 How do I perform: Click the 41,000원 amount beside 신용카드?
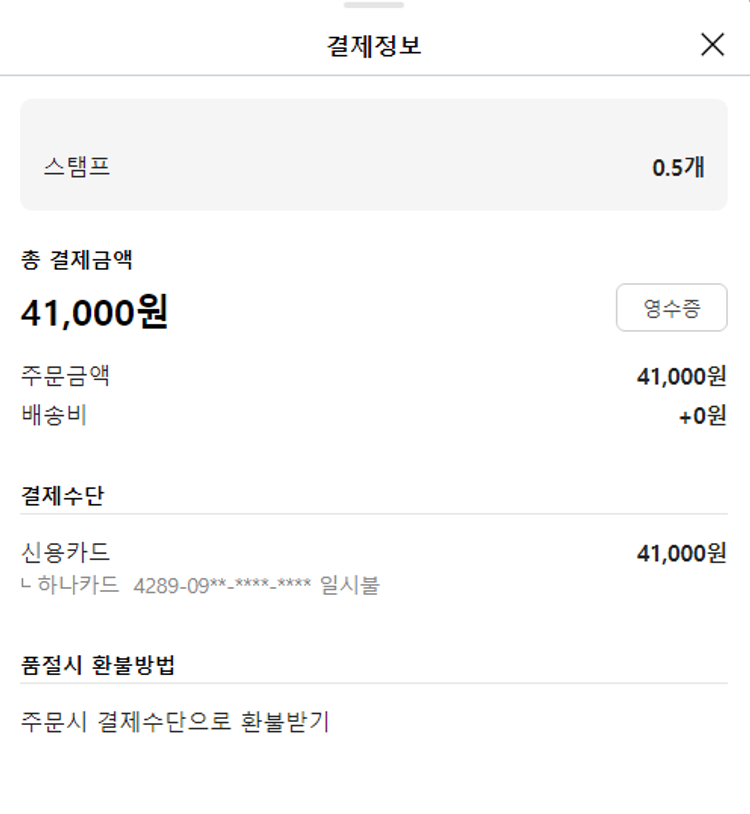681,553
